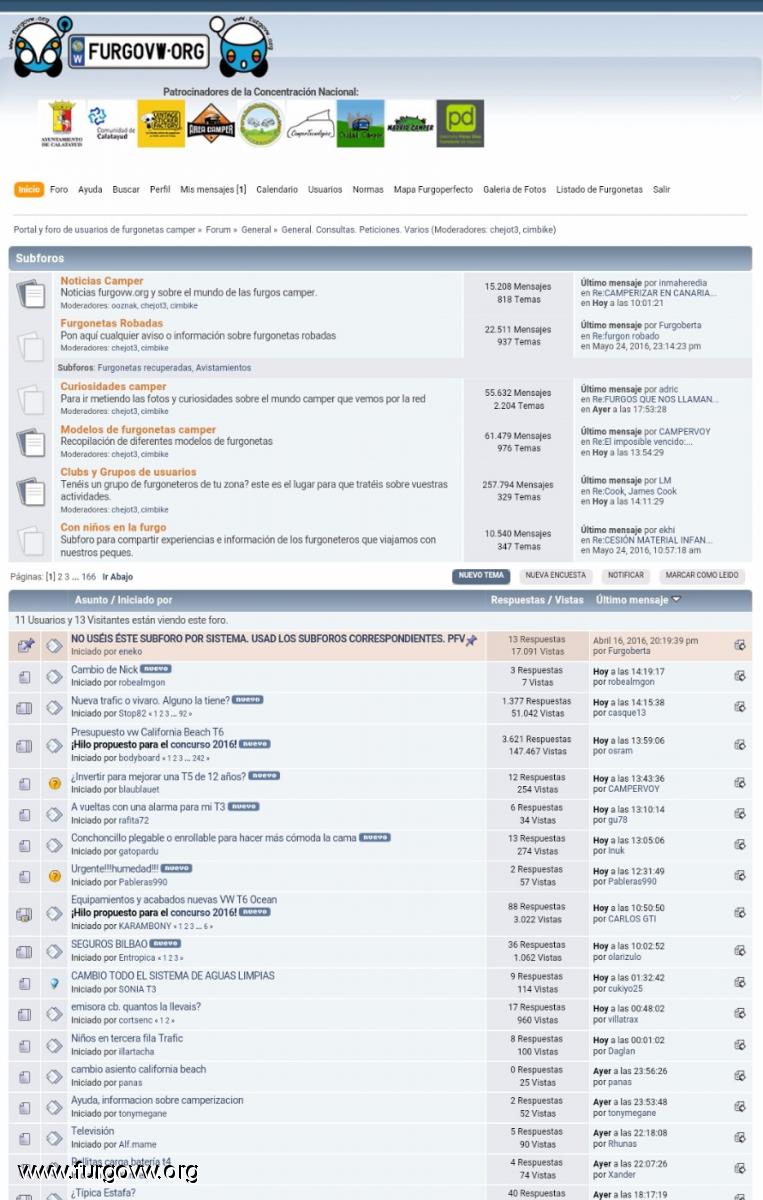The image size is (763, 1200).
Task: Open Mis mensajes [1] in the menu
Action: tap(213, 189)
